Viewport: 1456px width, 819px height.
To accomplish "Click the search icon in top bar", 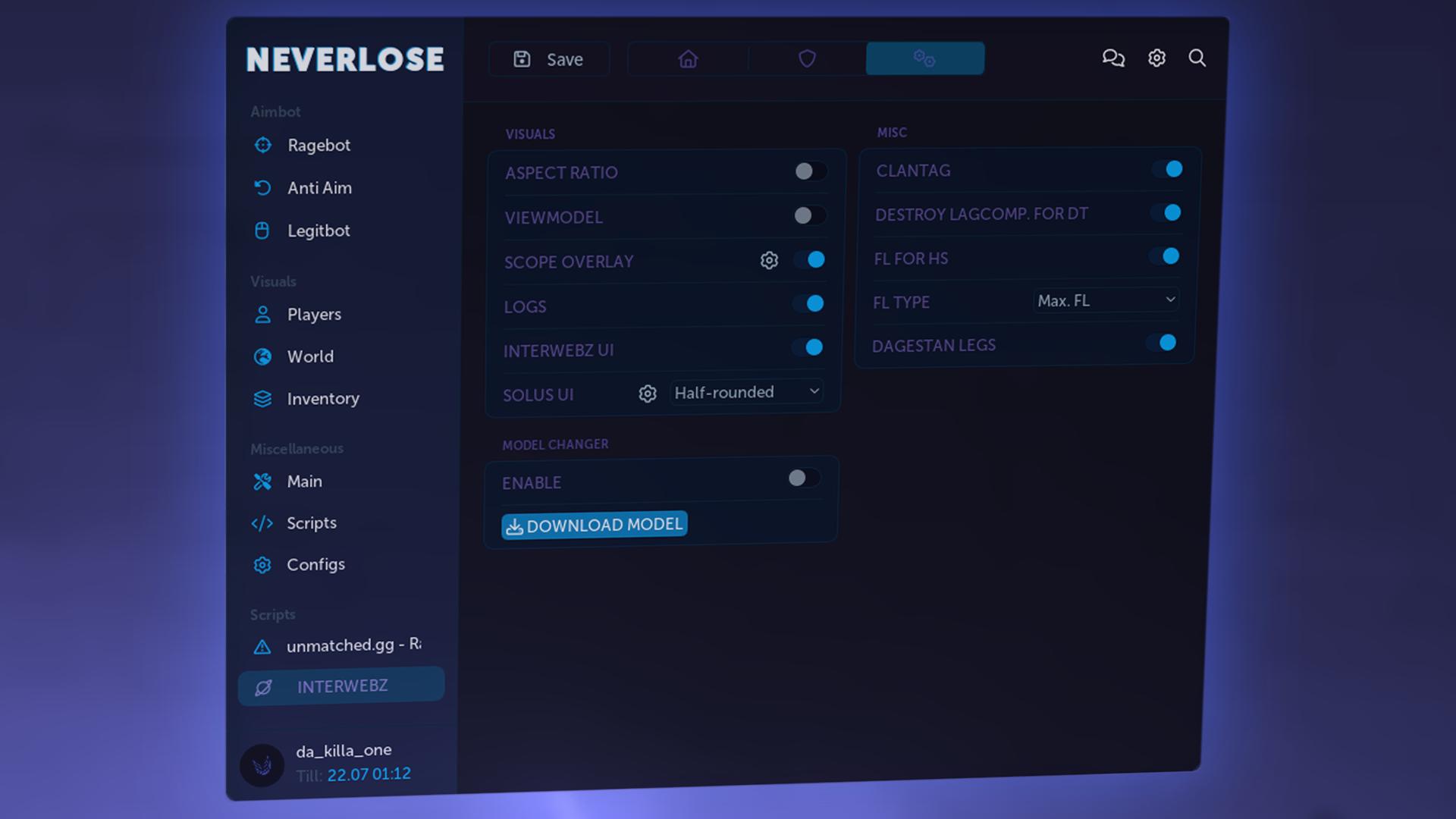I will tap(1197, 58).
